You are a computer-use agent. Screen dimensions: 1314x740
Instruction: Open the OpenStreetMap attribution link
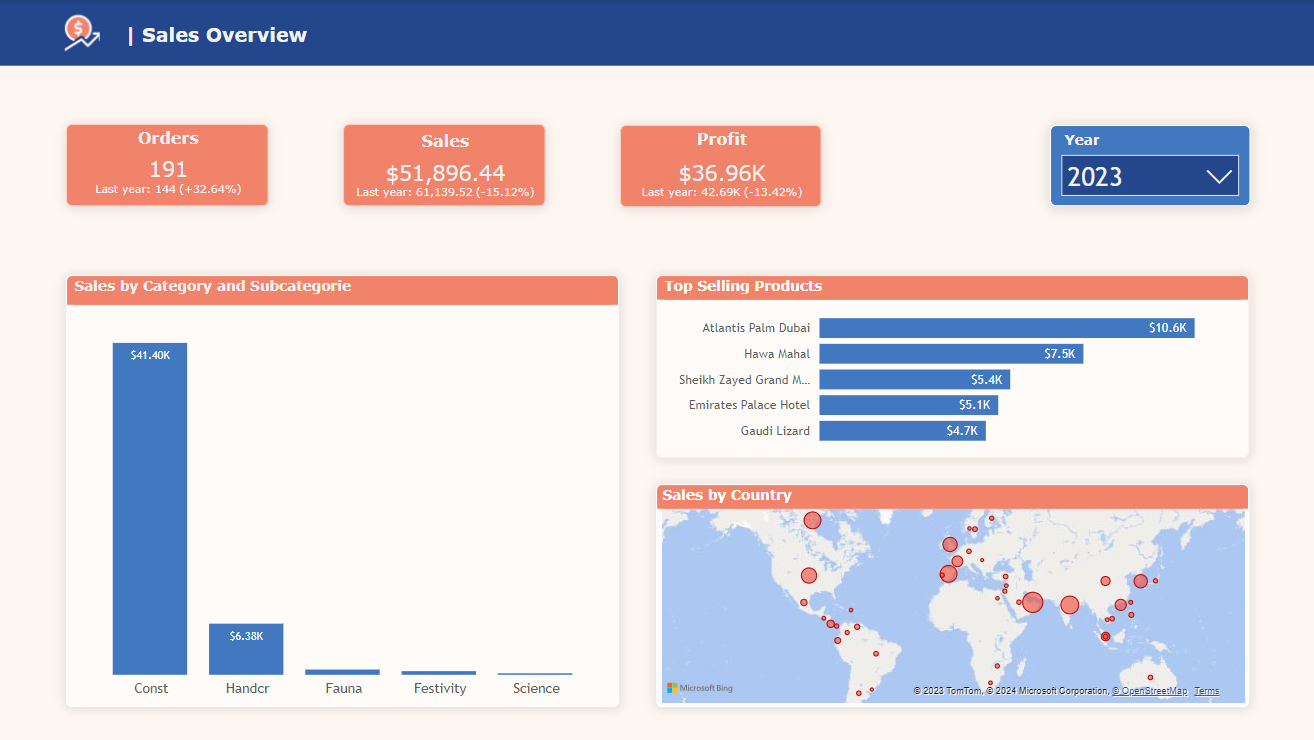[x=1150, y=691]
